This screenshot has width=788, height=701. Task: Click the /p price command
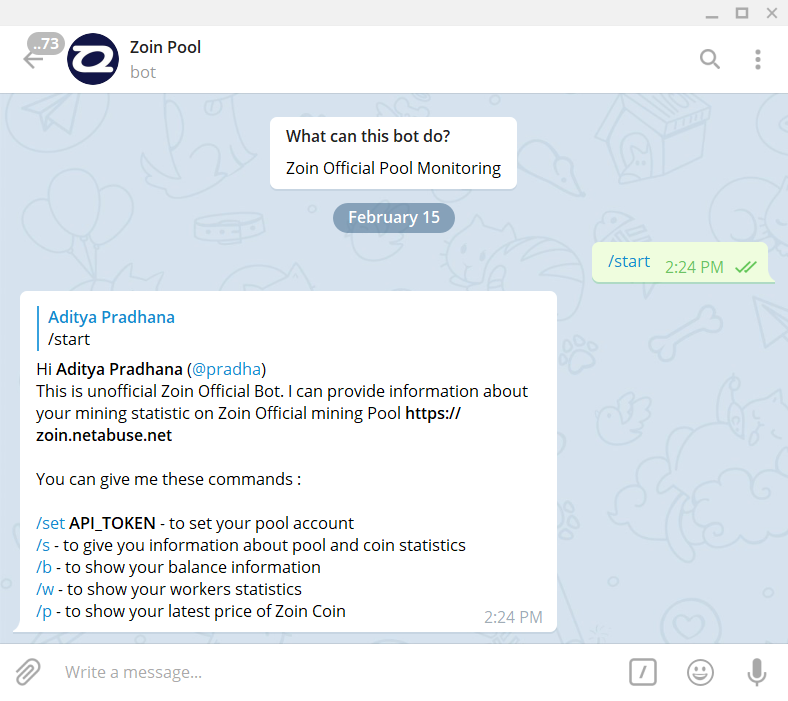click(x=44, y=612)
